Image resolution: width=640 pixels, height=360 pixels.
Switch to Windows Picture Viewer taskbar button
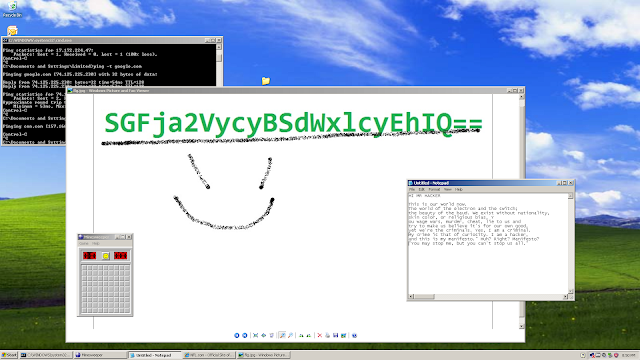click(x=263, y=355)
